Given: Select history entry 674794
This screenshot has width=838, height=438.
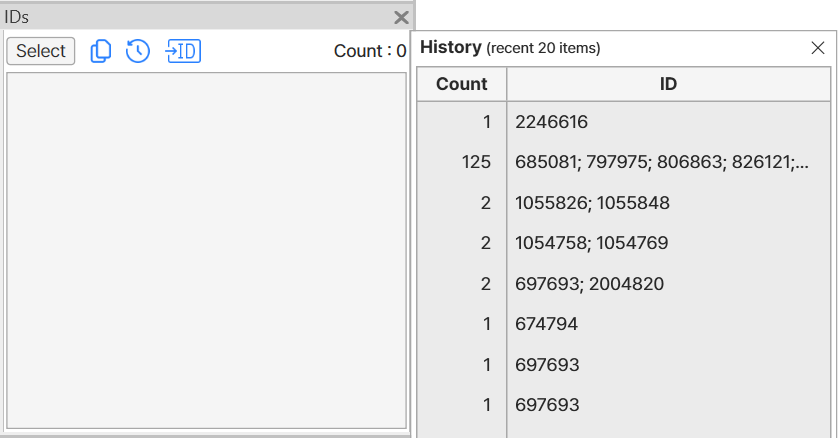Looking at the screenshot, I should [x=547, y=324].
